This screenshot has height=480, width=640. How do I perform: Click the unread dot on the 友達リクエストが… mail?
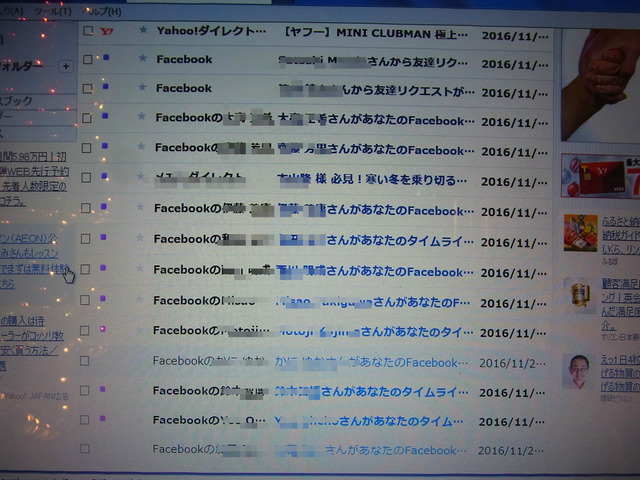click(x=106, y=86)
